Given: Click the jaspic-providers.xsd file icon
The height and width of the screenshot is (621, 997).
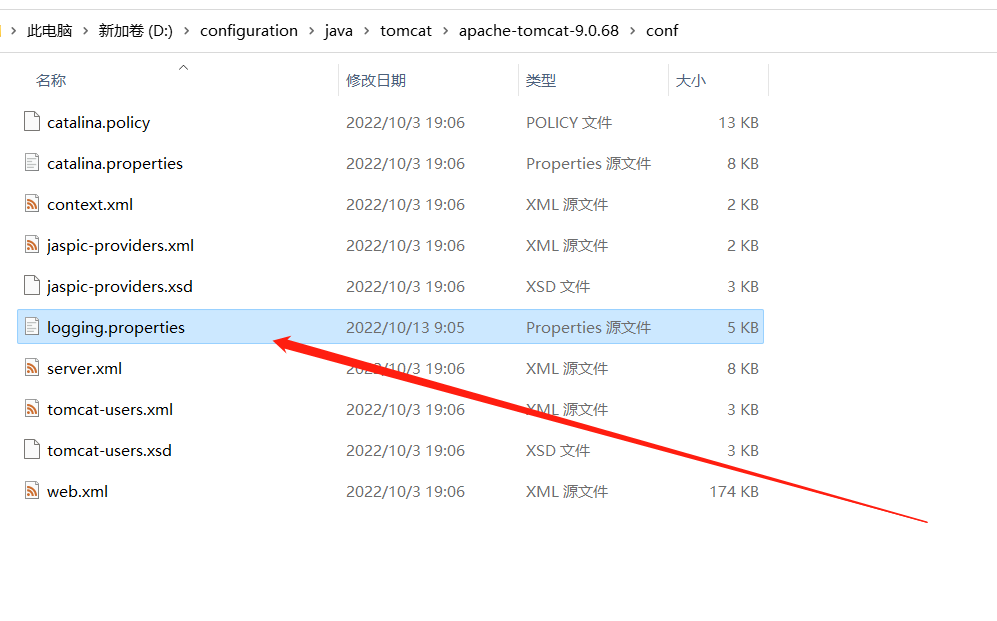Looking at the screenshot, I should [32, 286].
